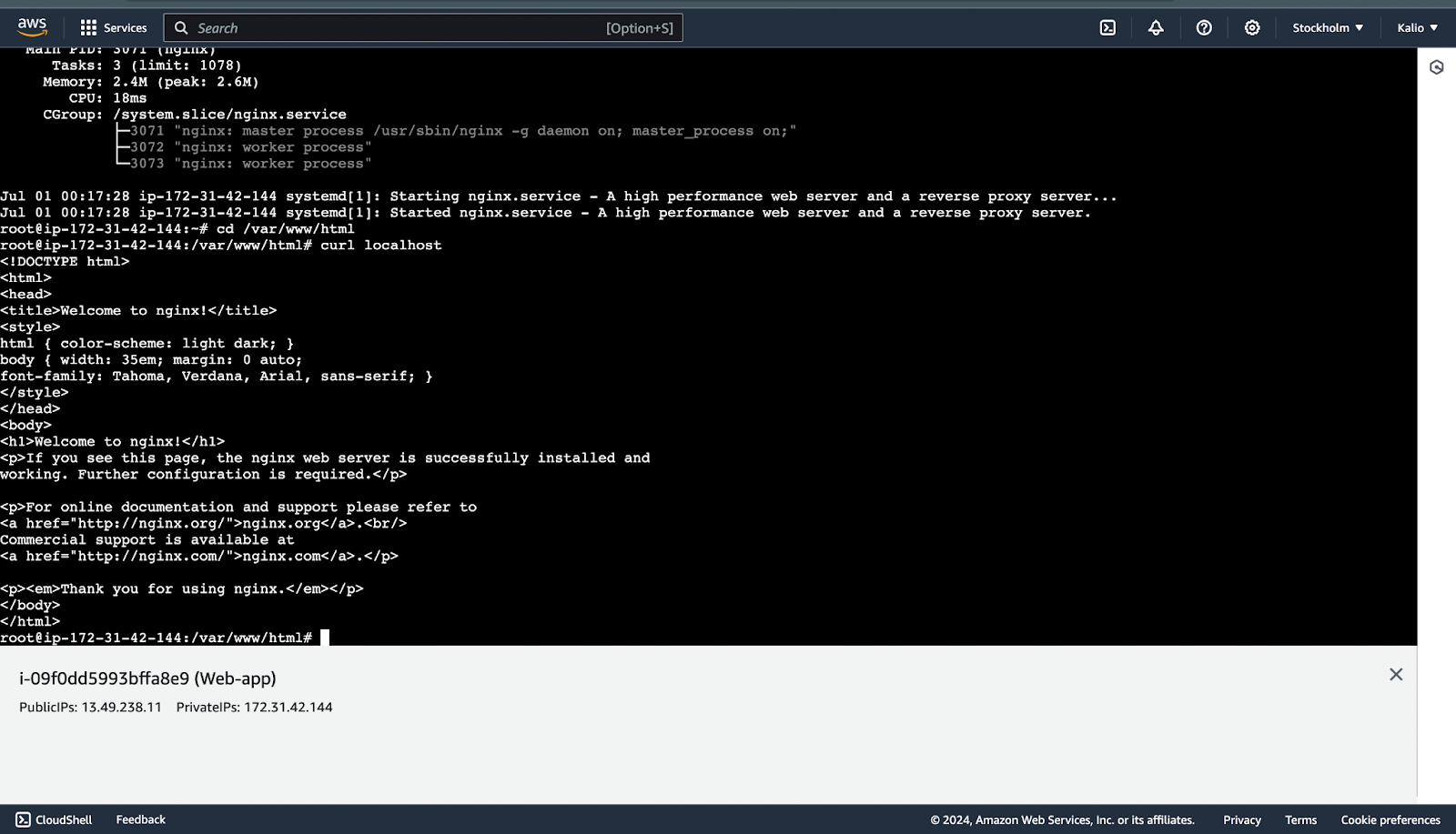This screenshot has height=834, width=1456.
Task: Click the AWS search field
Action: (x=423, y=28)
